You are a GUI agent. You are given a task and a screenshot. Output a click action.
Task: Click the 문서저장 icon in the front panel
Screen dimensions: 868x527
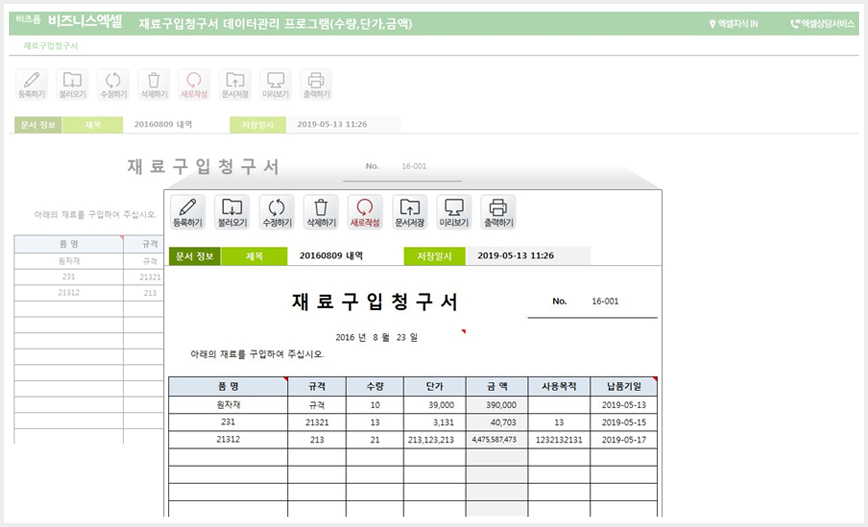(410, 213)
